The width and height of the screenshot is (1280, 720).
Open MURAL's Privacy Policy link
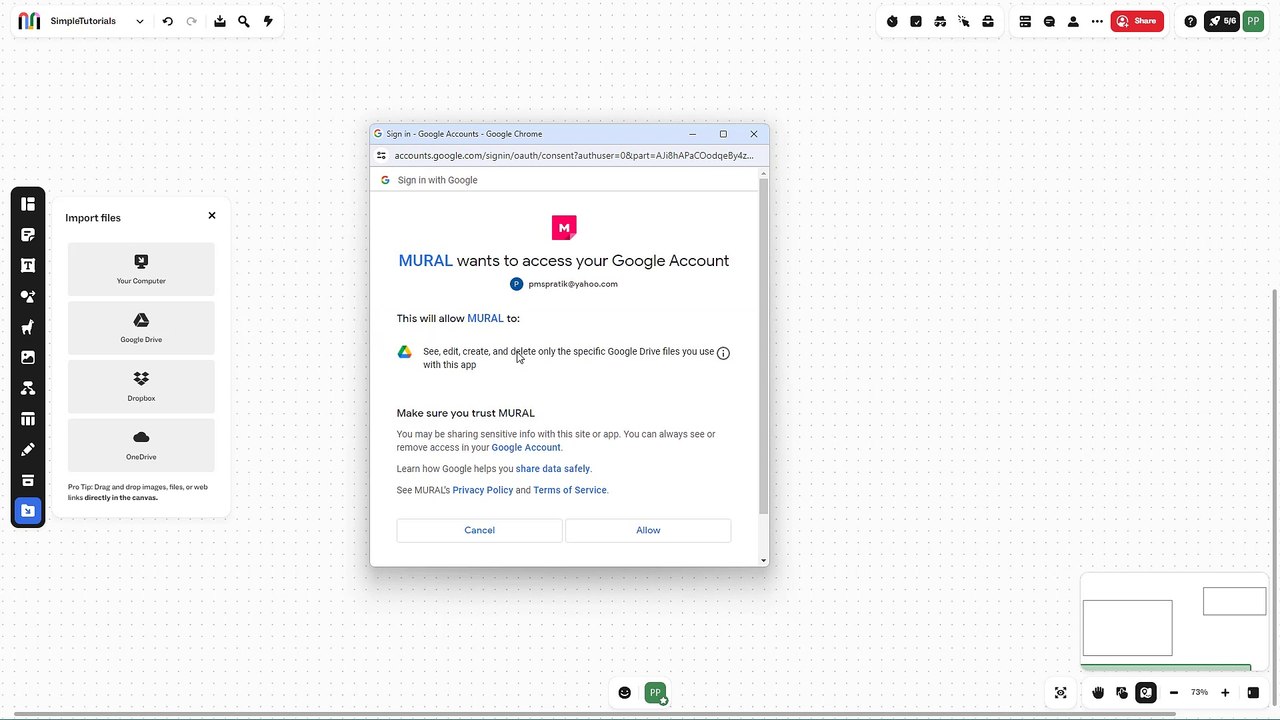tap(483, 490)
